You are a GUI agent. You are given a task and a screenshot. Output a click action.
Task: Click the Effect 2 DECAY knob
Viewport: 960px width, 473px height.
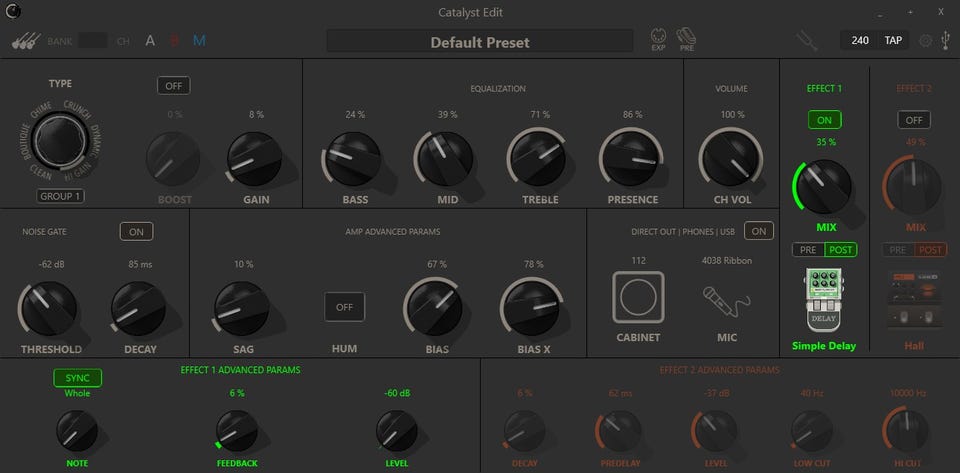coord(524,431)
